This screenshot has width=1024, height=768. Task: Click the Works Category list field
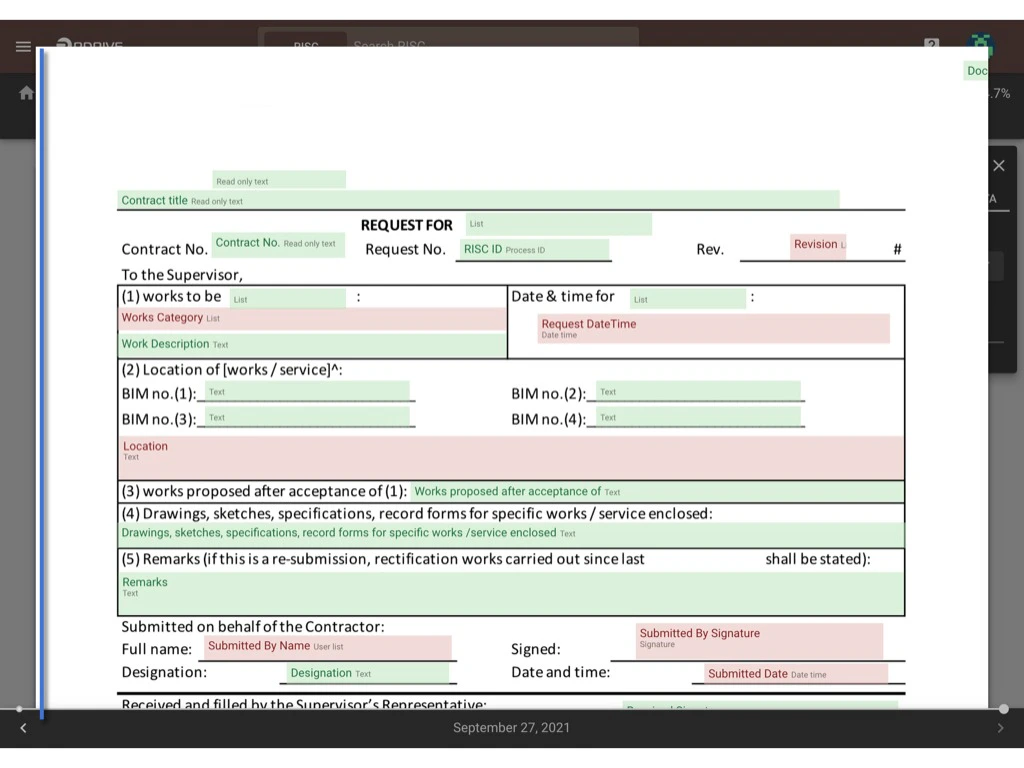[312, 318]
